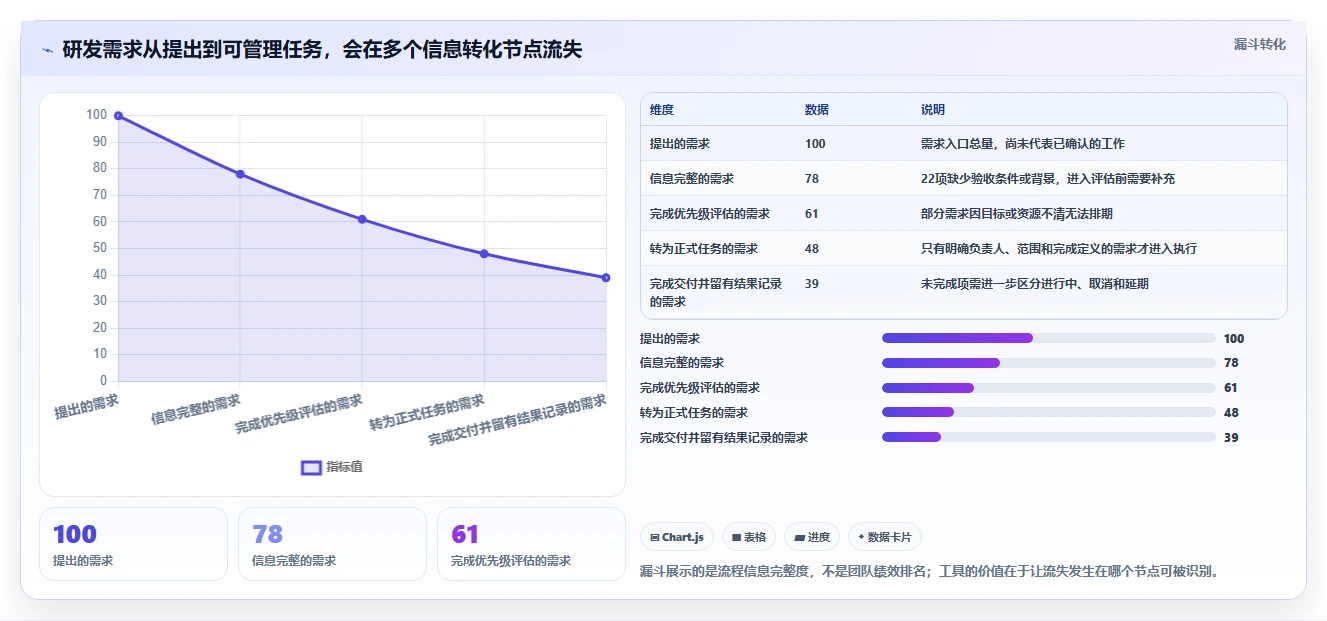Click the chart data point at value 61
Image resolution: width=1327 pixels, height=621 pixels.
[x=362, y=219]
